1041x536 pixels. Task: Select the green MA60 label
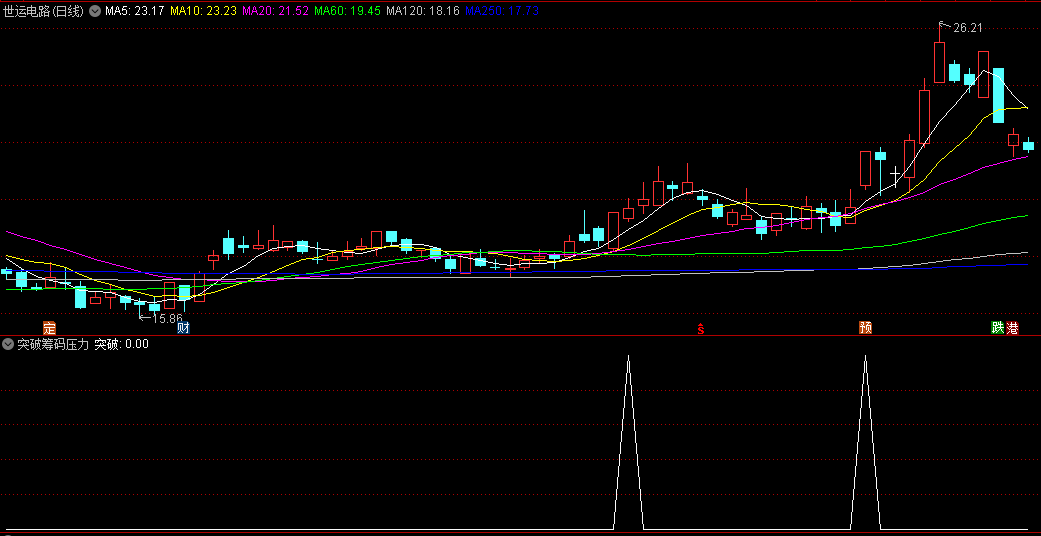[x=347, y=10]
